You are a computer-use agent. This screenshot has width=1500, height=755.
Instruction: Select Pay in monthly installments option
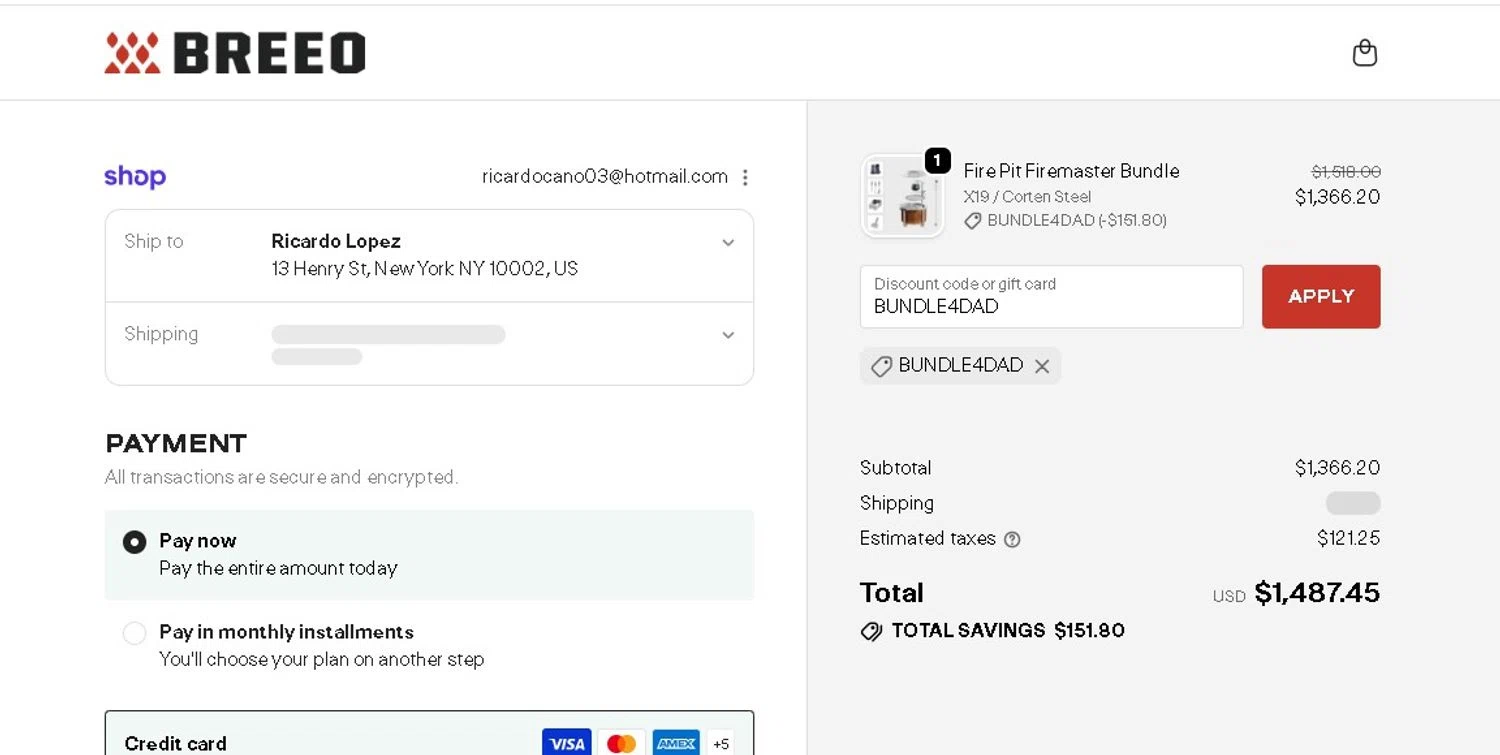point(134,633)
